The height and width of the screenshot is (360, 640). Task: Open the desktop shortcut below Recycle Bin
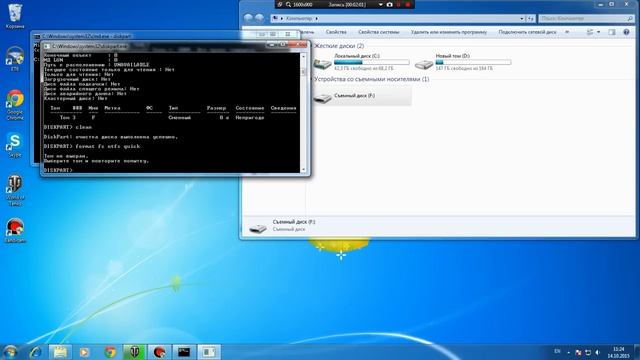point(15,60)
